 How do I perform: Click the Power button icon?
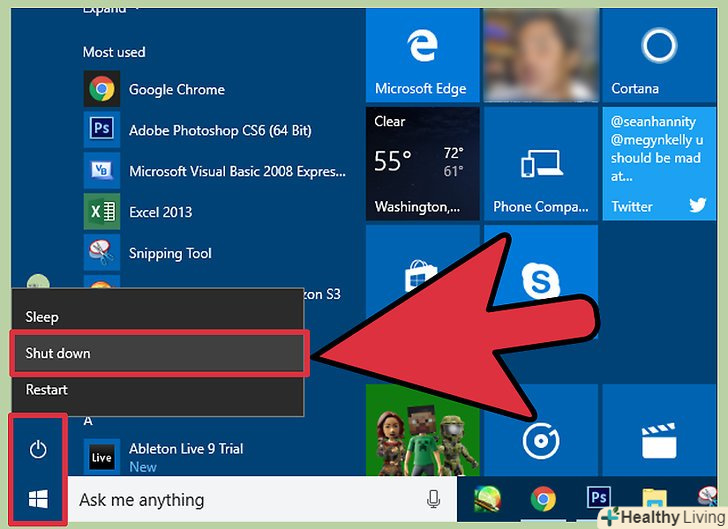[38, 450]
